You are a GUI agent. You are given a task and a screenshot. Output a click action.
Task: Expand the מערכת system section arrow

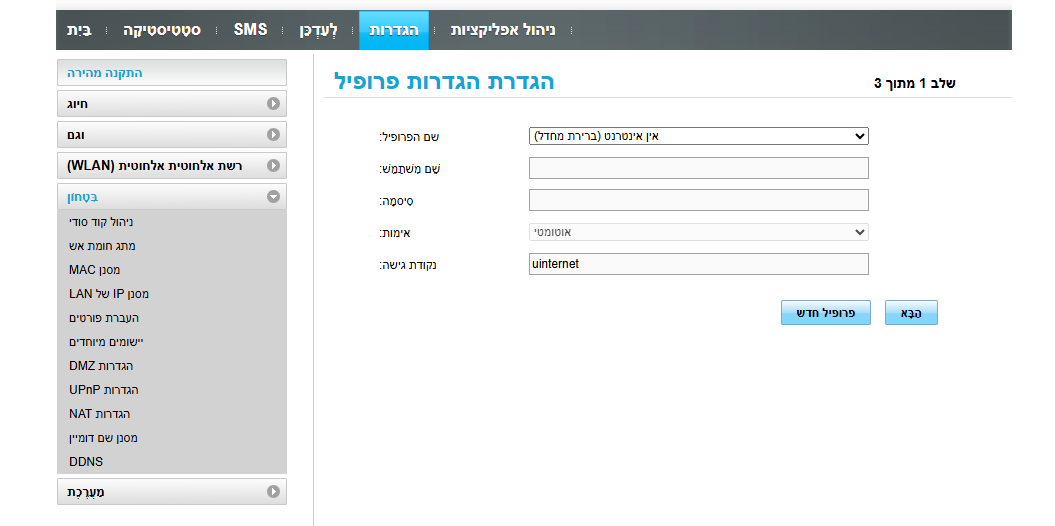[x=273, y=491]
